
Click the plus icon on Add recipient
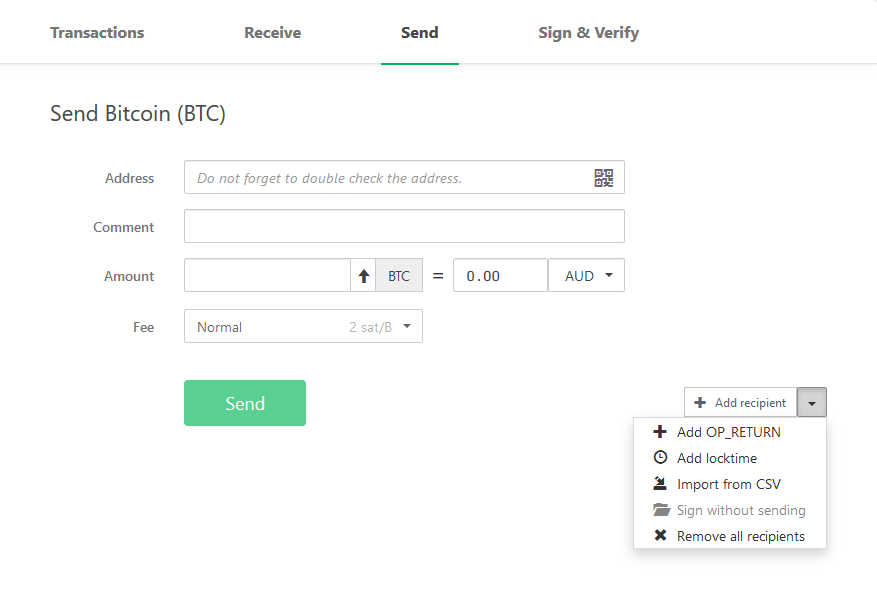click(700, 402)
